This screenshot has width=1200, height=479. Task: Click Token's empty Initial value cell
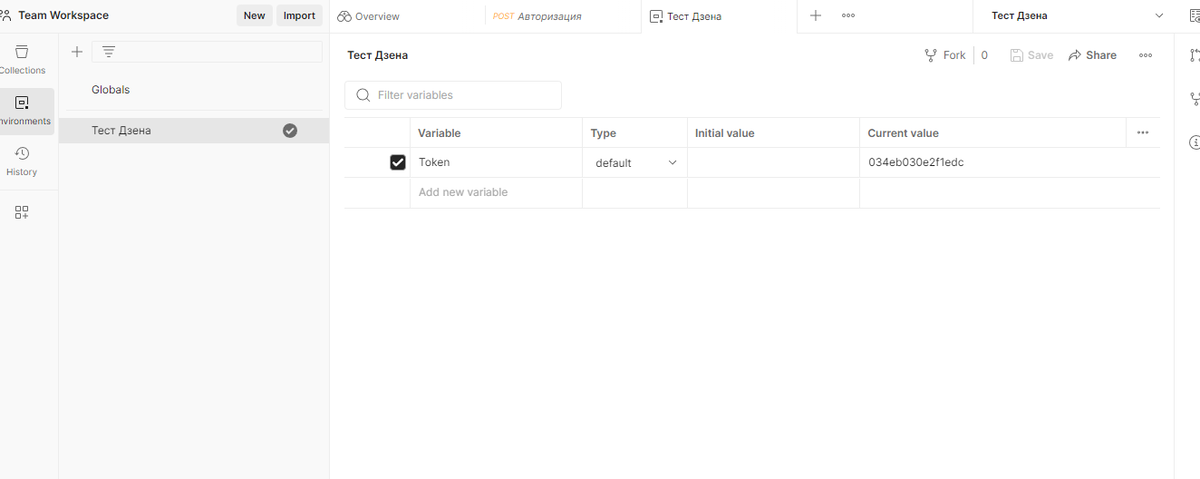pyautogui.click(x=773, y=162)
